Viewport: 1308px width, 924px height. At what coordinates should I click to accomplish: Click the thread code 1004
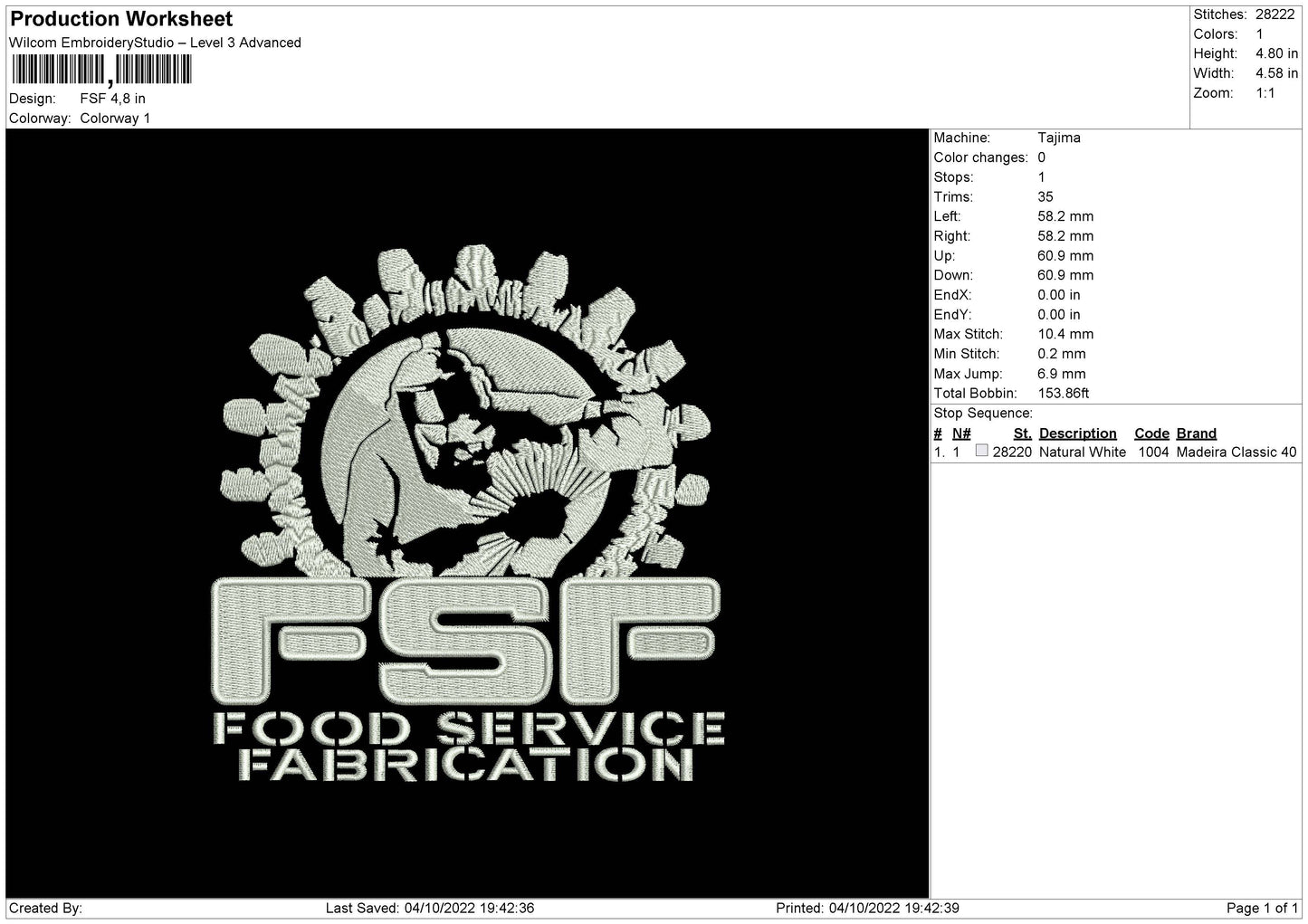(x=1153, y=452)
